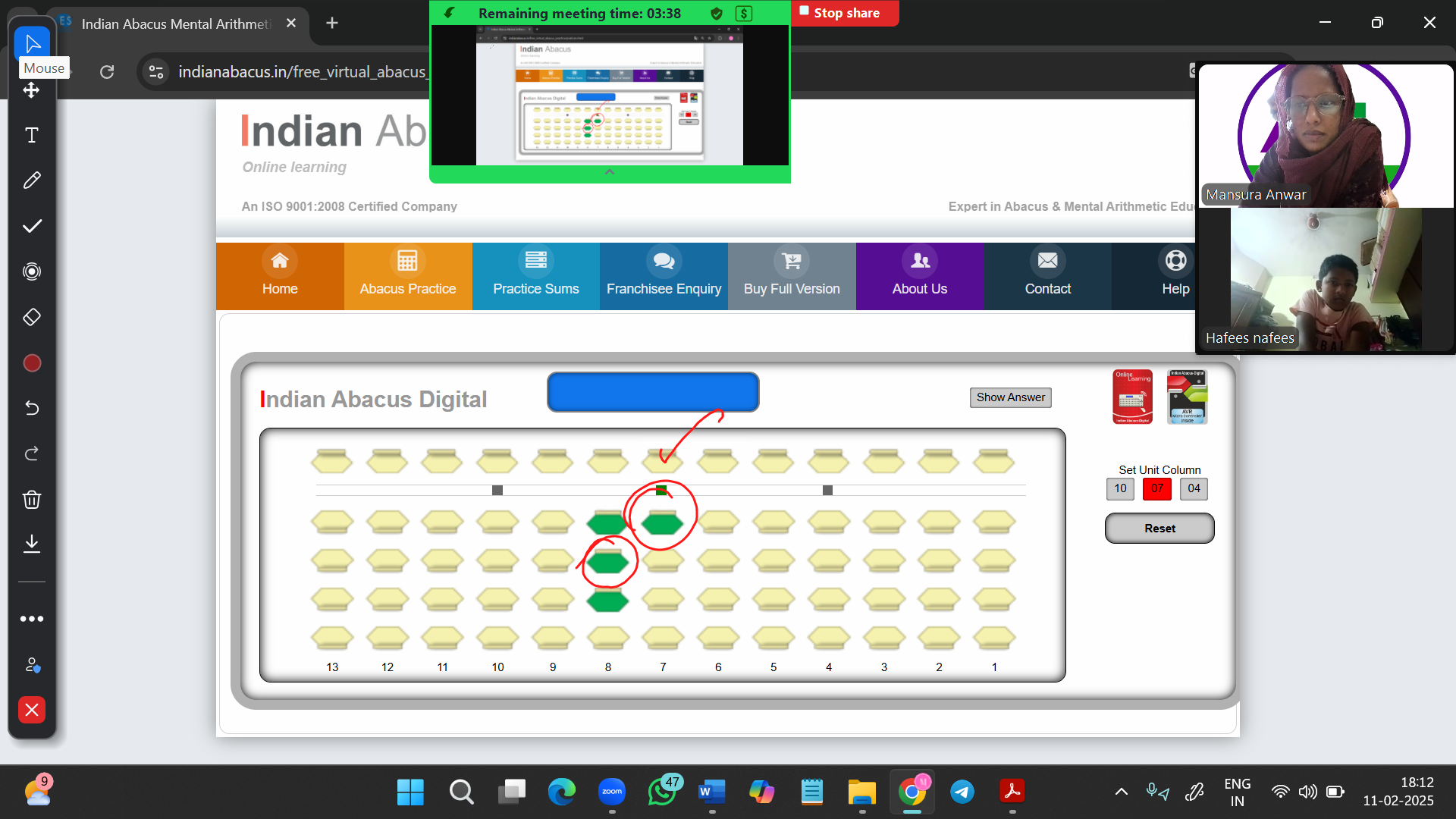The height and width of the screenshot is (819, 1456).
Task: Open the Abacus Practice menu
Action: click(408, 276)
